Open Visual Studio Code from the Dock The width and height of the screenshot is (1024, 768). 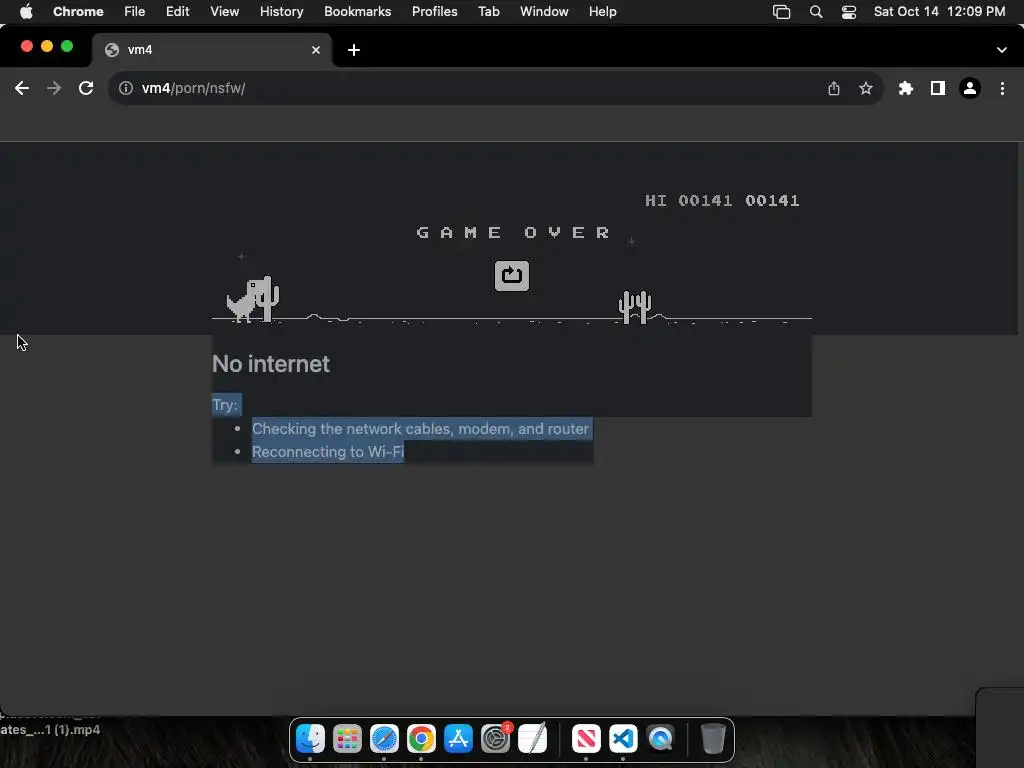pyautogui.click(x=623, y=739)
